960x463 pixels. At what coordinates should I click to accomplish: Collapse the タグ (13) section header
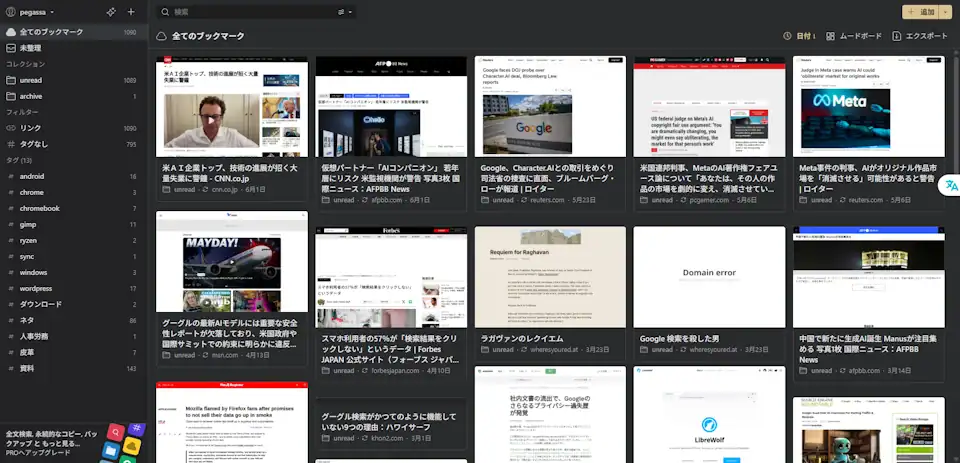[19, 160]
